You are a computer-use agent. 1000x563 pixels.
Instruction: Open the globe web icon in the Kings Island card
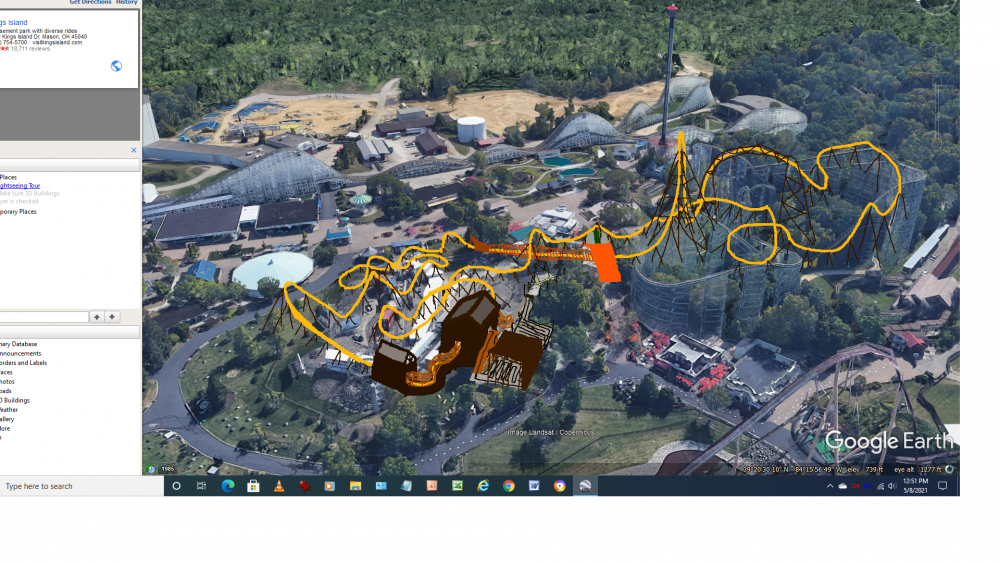coord(116,66)
